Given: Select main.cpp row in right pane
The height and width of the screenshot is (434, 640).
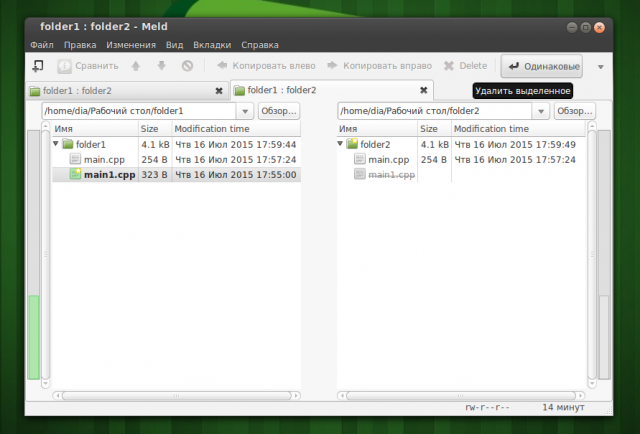Looking at the screenshot, I should tap(461, 160).
